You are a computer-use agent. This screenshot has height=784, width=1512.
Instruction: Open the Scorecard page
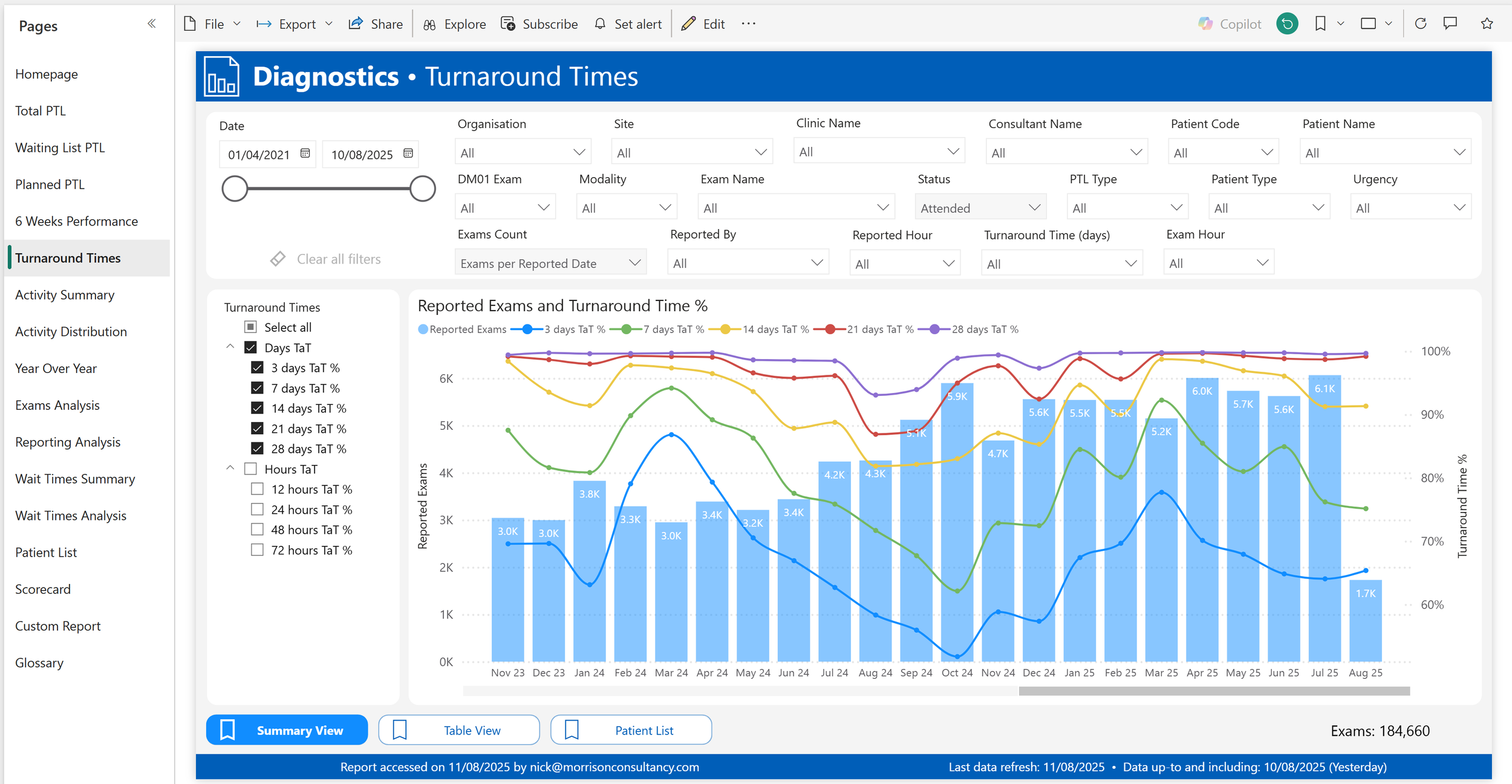[x=43, y=589]
